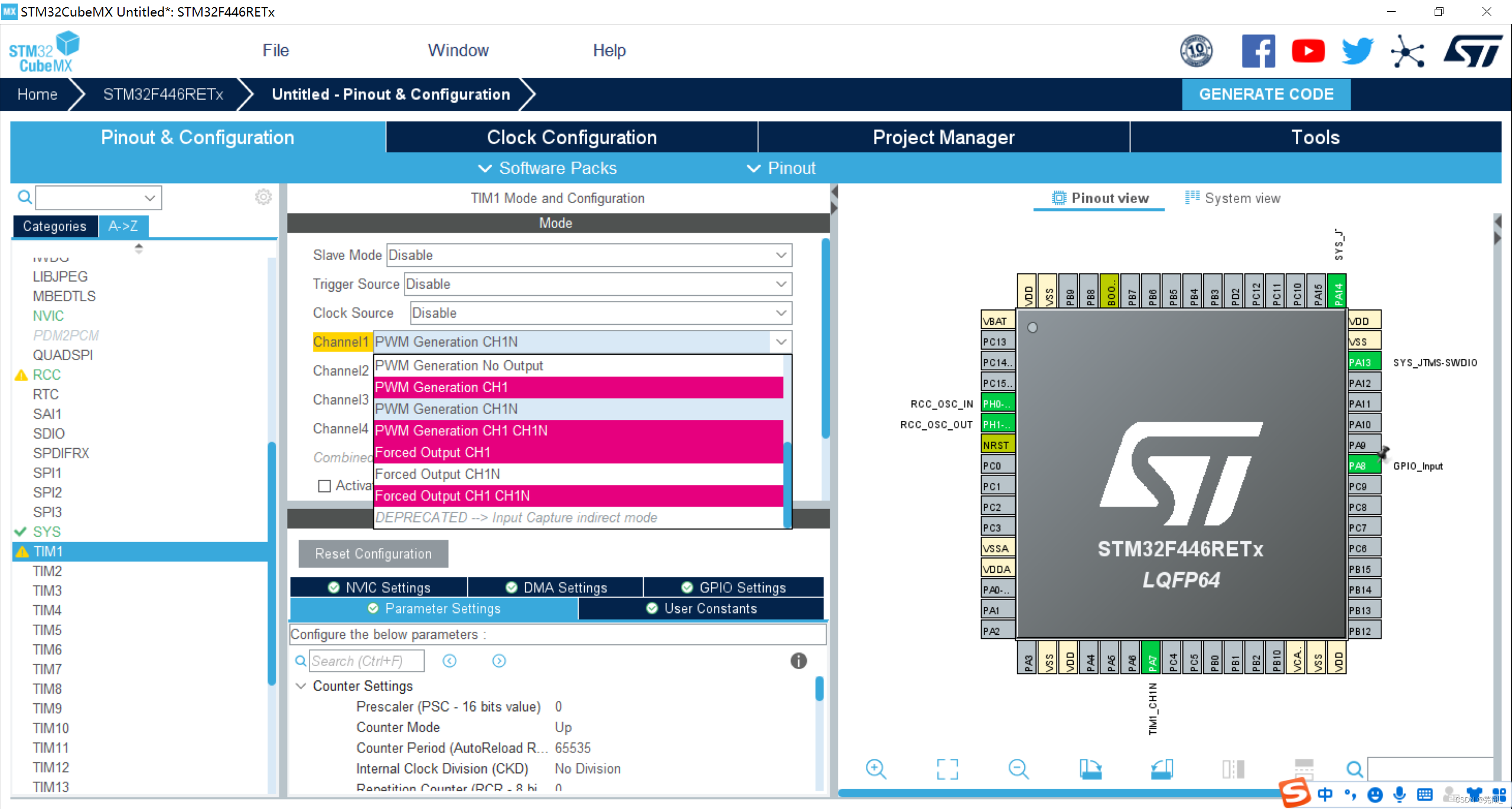Open the YouTube icon link
The width and height of the screenshot is (1512, 809).
[1308, 51]
